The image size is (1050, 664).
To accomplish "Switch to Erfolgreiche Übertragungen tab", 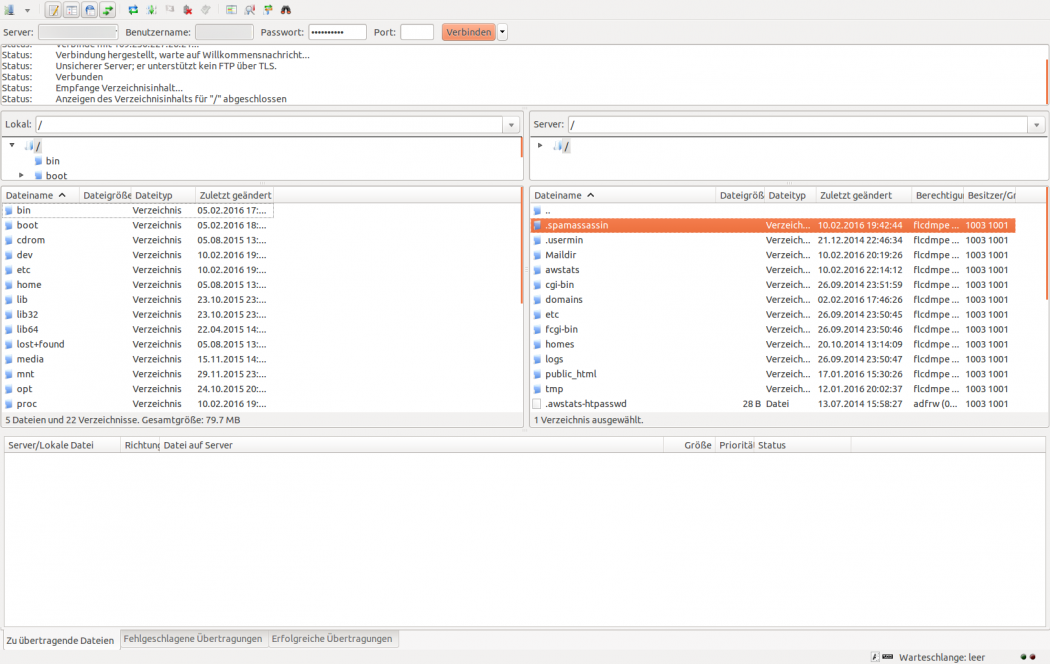I will [332, 638].
